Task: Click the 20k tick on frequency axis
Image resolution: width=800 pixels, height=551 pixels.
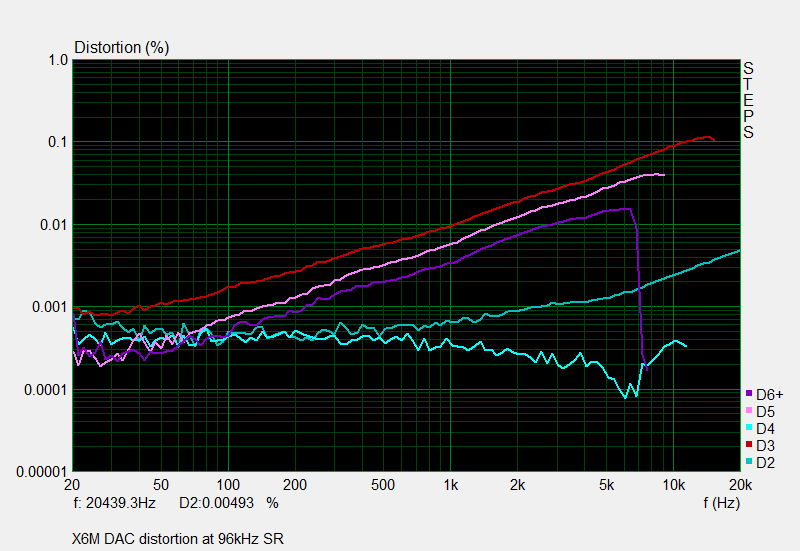Action: [x=740, y=485]
